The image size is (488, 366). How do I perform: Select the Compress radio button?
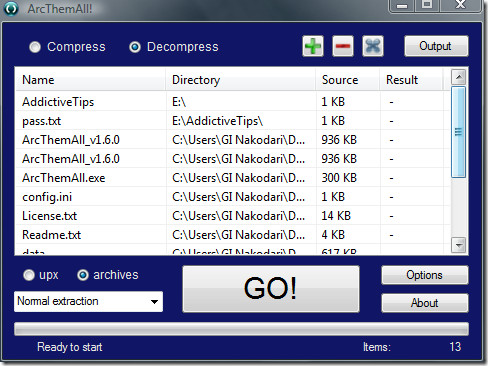(35, 47)
